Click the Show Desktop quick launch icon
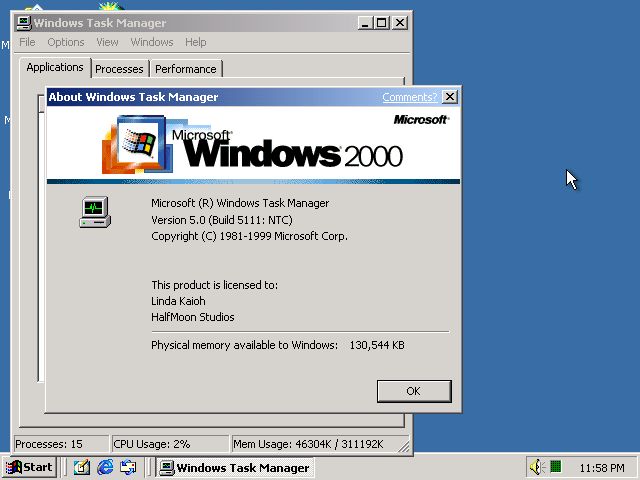Viewport: 640px width, 480px height. point(82,467)
